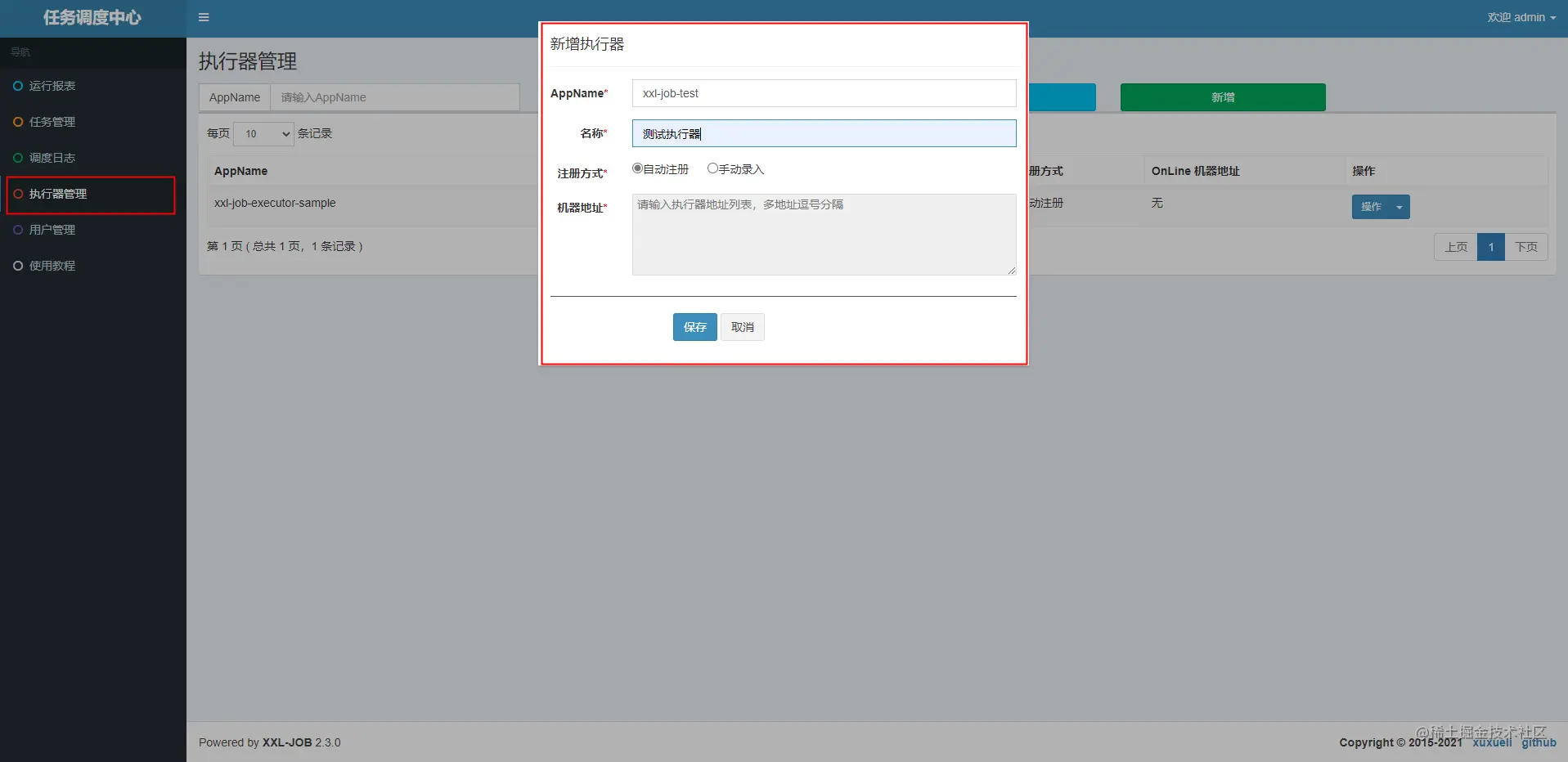Viewport: 1568px width, 762px height.
Task: Click the green 新增 button
Action: [1223, 97]
